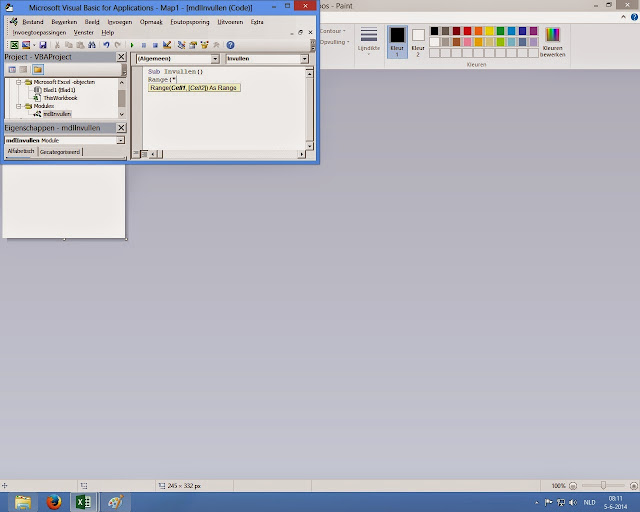This screenshot has width=640, height=512.
Task: Switch to the Alfabetisch properties tab
Action: point(21,151)
